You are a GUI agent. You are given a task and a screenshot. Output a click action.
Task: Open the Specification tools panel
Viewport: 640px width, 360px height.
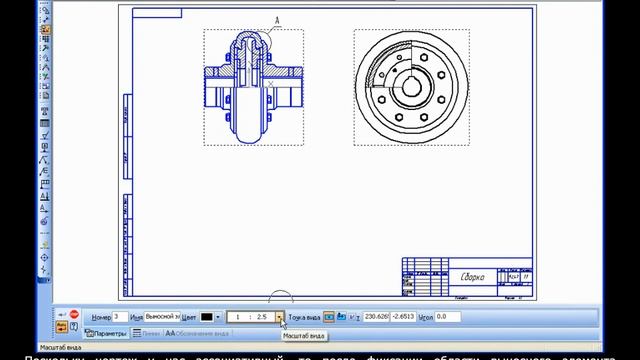click(x=45, y=96)
